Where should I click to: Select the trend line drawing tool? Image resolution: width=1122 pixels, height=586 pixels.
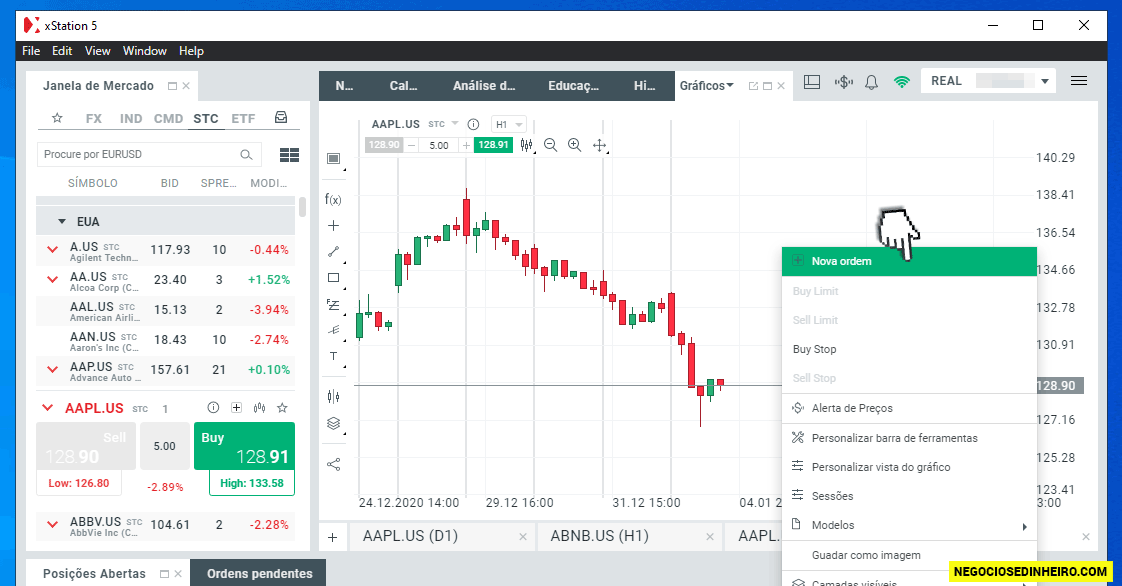pyautogui.click(x=333, y=251)
